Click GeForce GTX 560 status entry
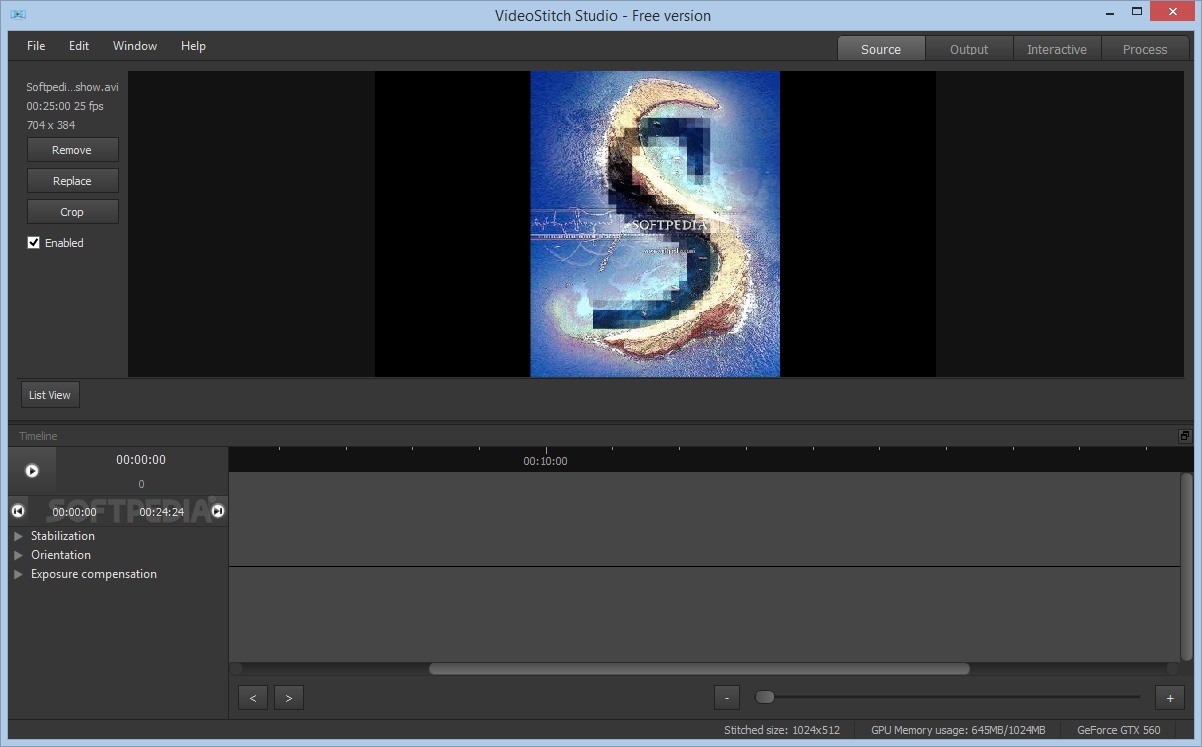 click(1119, 730)
